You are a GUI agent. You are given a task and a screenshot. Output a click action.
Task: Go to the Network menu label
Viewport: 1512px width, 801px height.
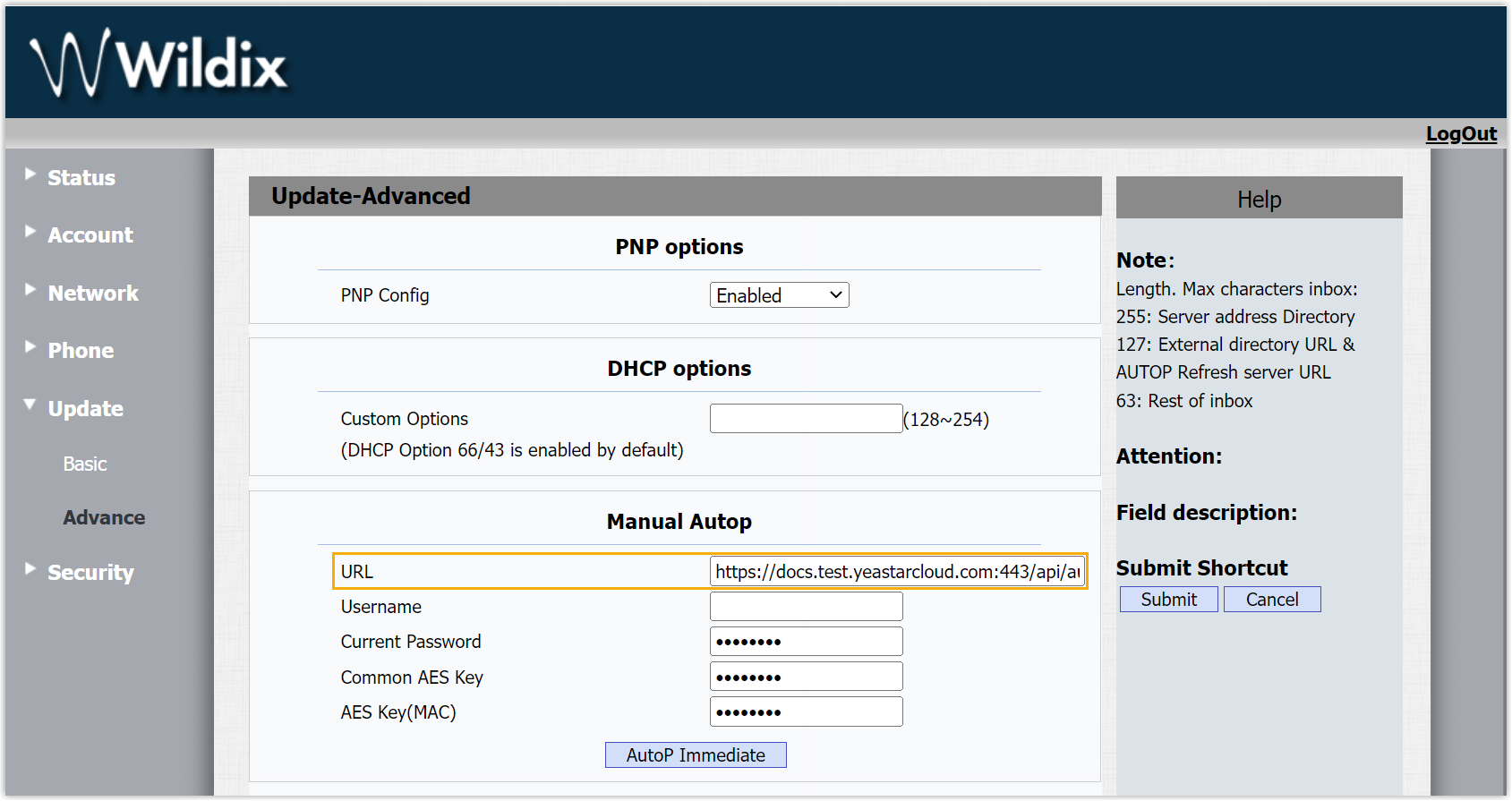coord(93,294)
